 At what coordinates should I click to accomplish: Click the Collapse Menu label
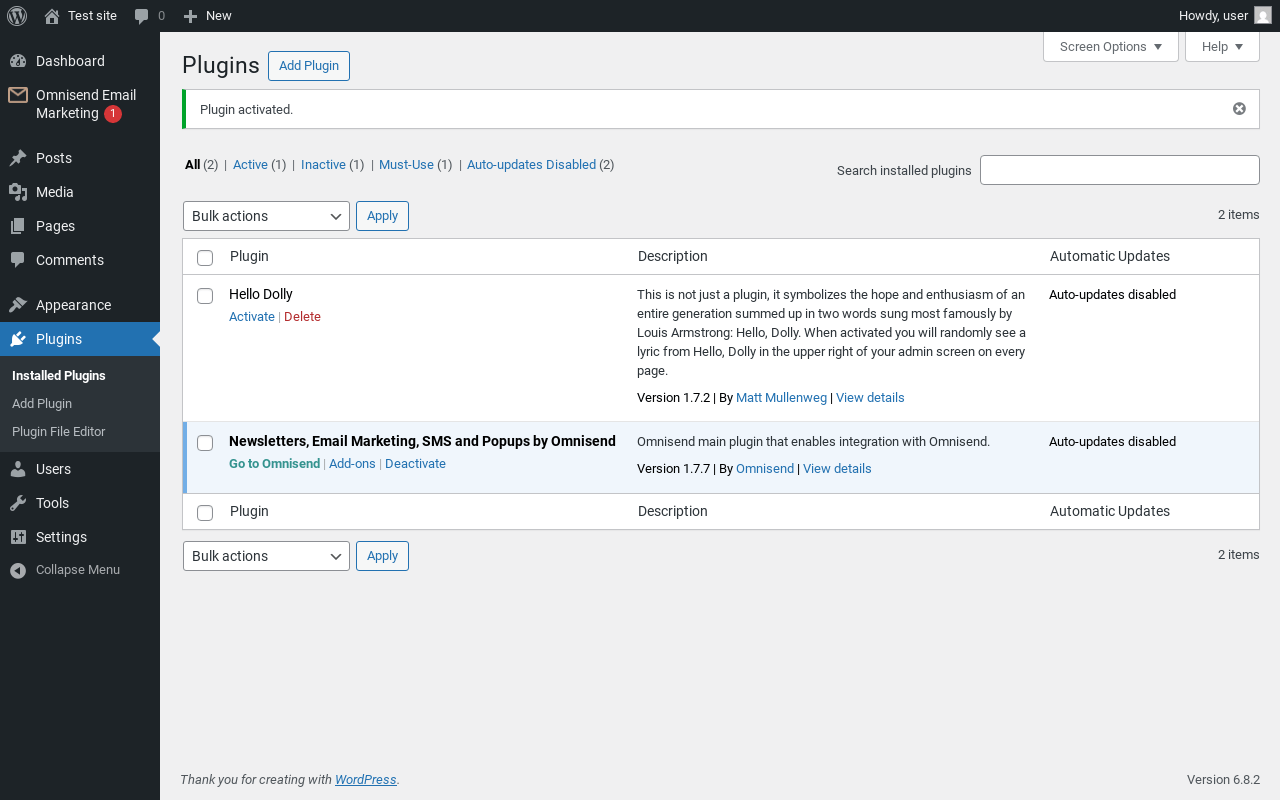78,570
